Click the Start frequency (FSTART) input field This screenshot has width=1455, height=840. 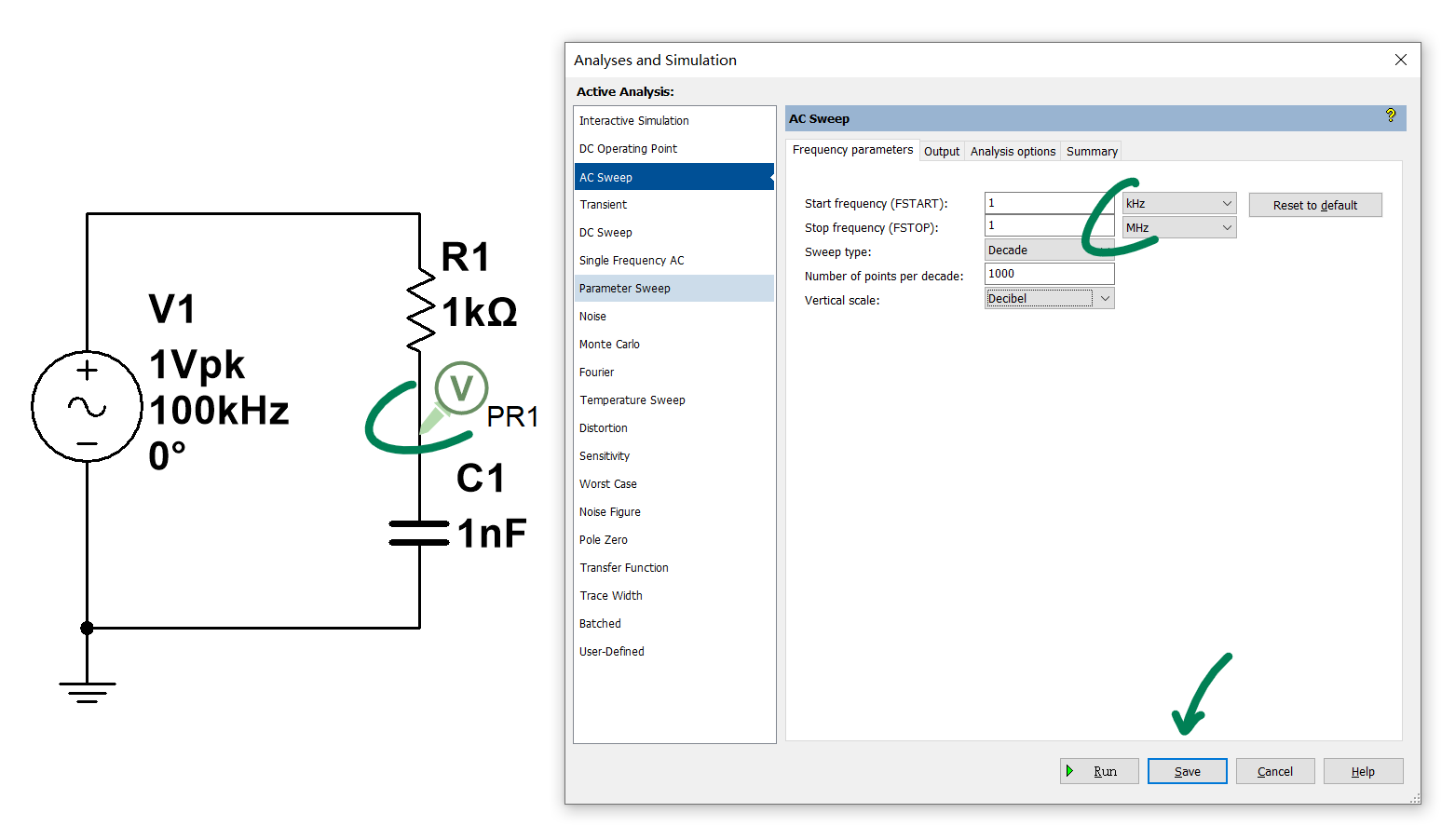pos(1049,203)
